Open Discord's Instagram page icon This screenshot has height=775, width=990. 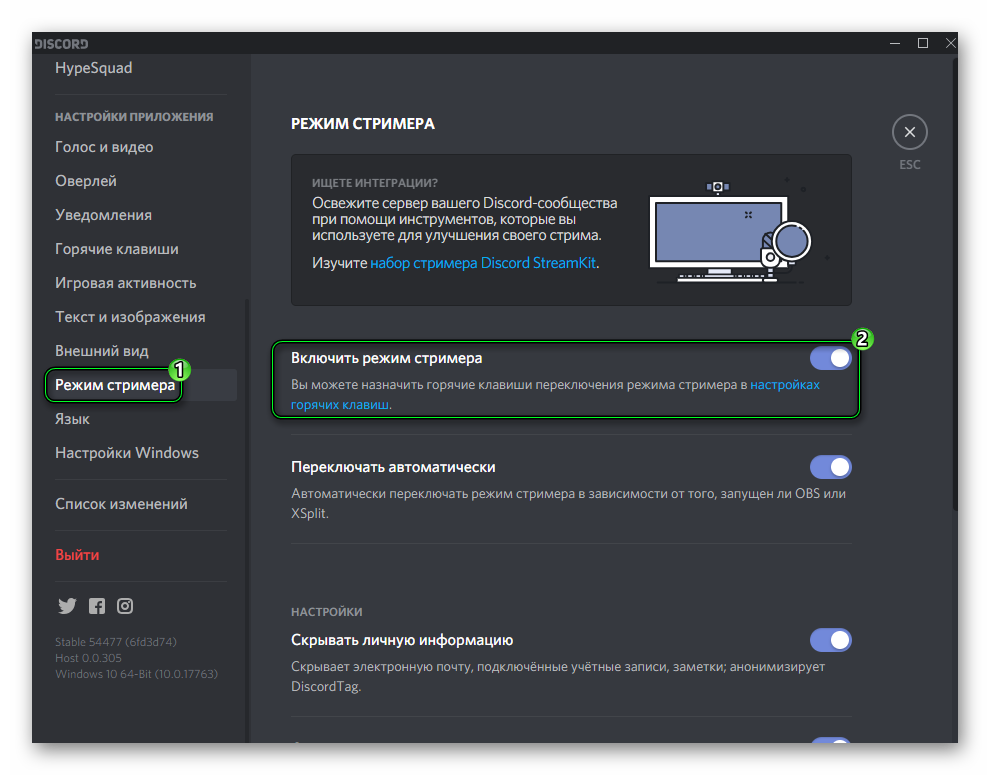click(x=125, y=606)
